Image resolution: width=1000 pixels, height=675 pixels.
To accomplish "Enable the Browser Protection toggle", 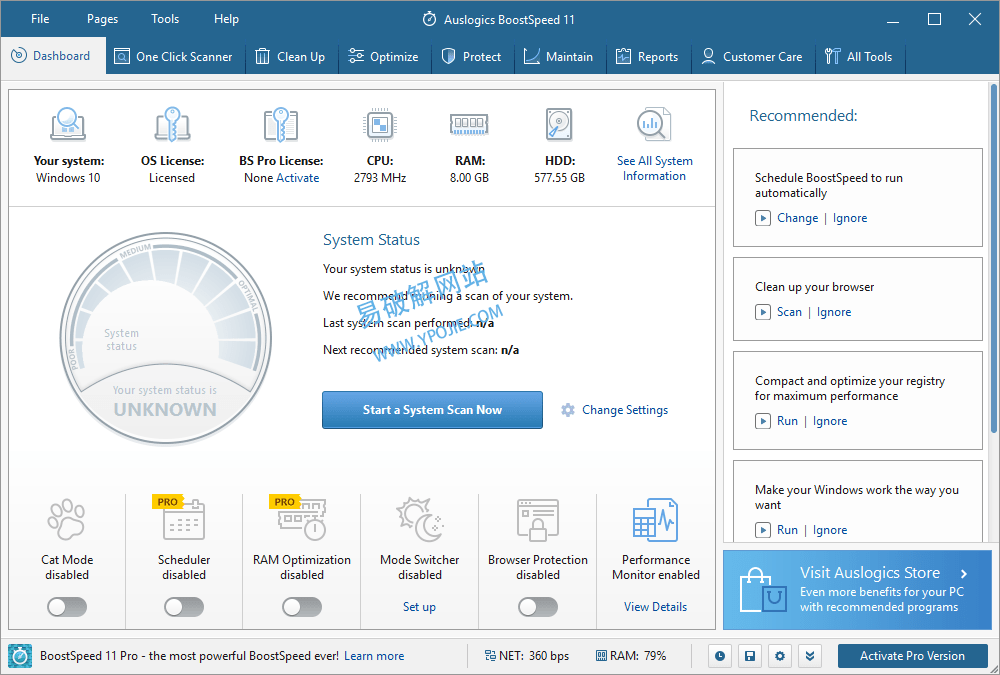I will coord(538,607).
